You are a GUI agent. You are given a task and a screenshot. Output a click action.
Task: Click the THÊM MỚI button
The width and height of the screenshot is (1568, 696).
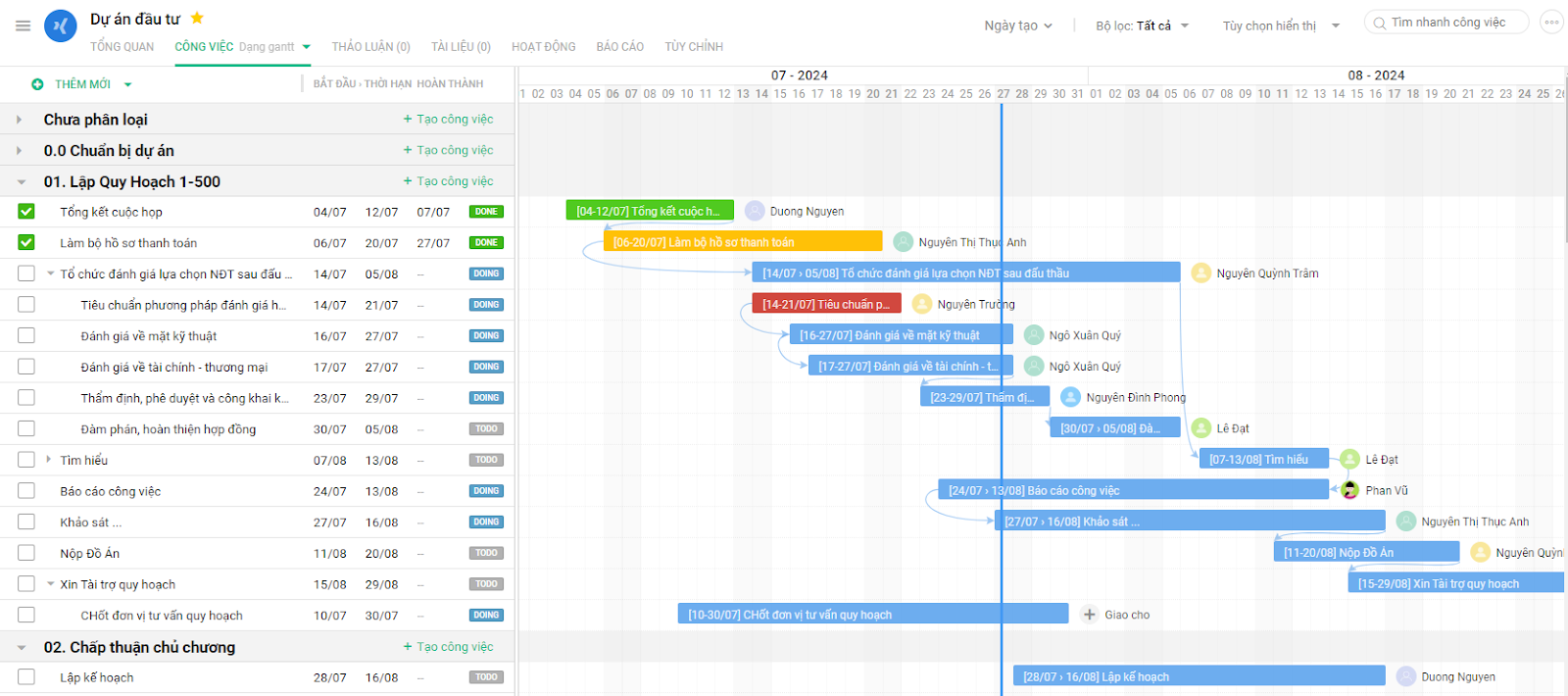click(82, 84)
